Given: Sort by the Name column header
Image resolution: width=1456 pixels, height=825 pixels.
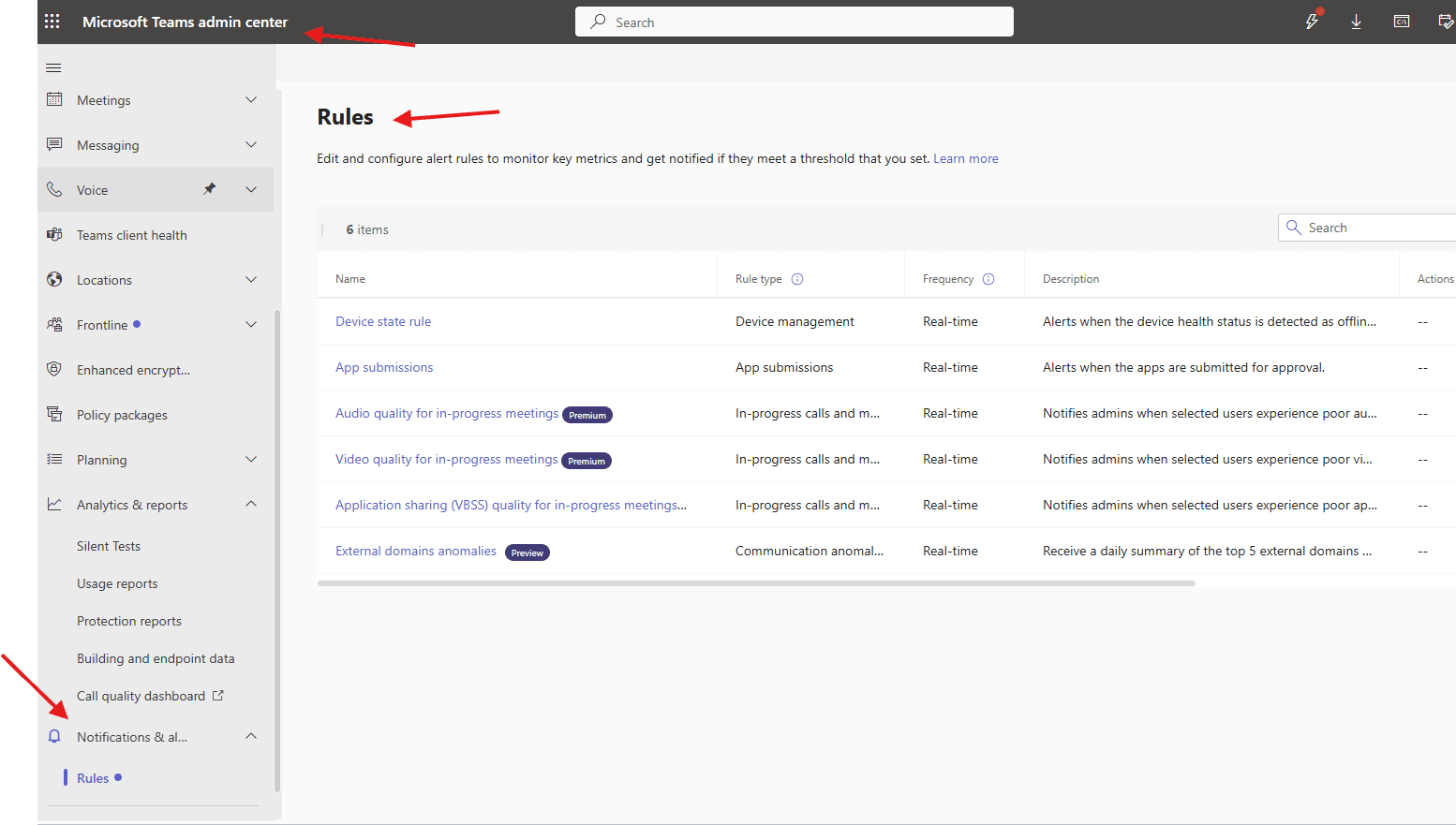Looking at the screenshot, I should click(350, 279).
